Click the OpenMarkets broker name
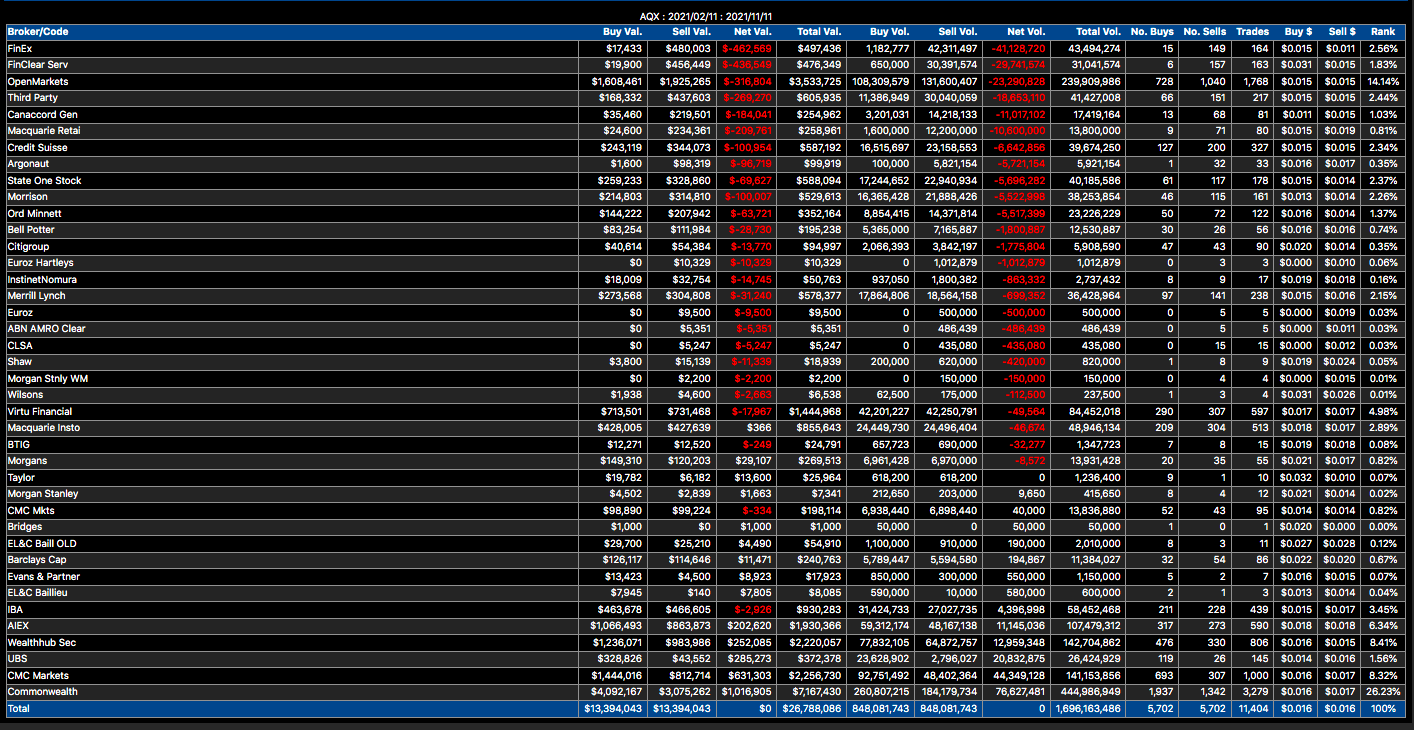This screenshot has height=730, width=1414. click(x=38, y=81)
